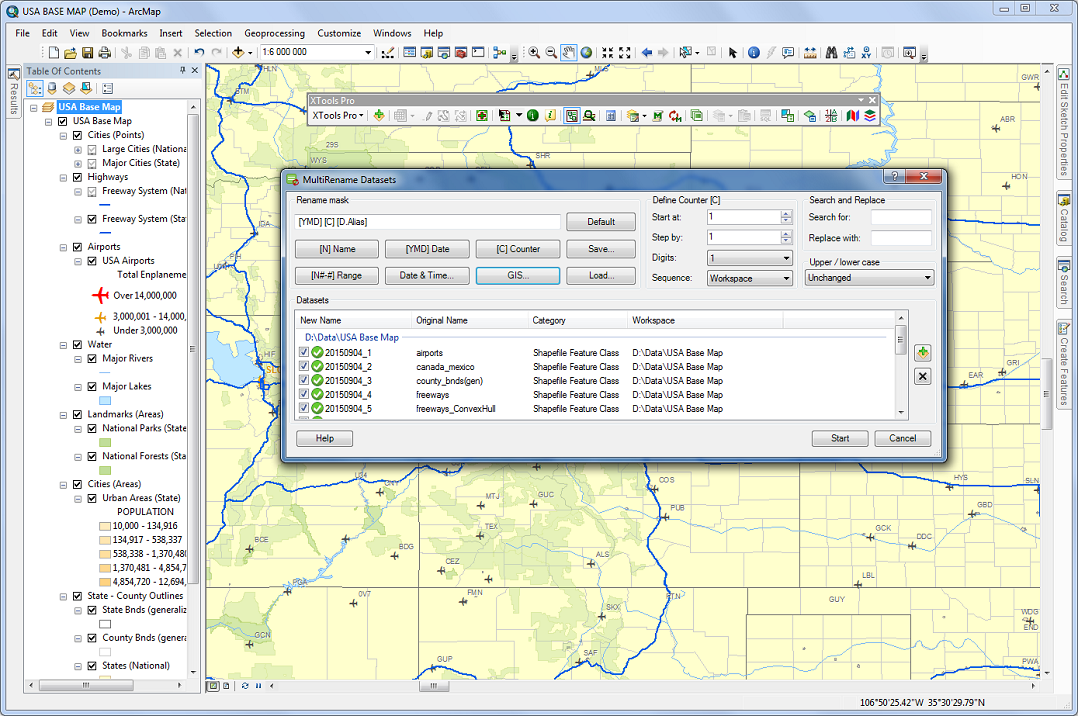Viewport: 1078px width, 716px height.
Task: Click the map horizontal scrollbar thumb
Action: tap(433, 686)
